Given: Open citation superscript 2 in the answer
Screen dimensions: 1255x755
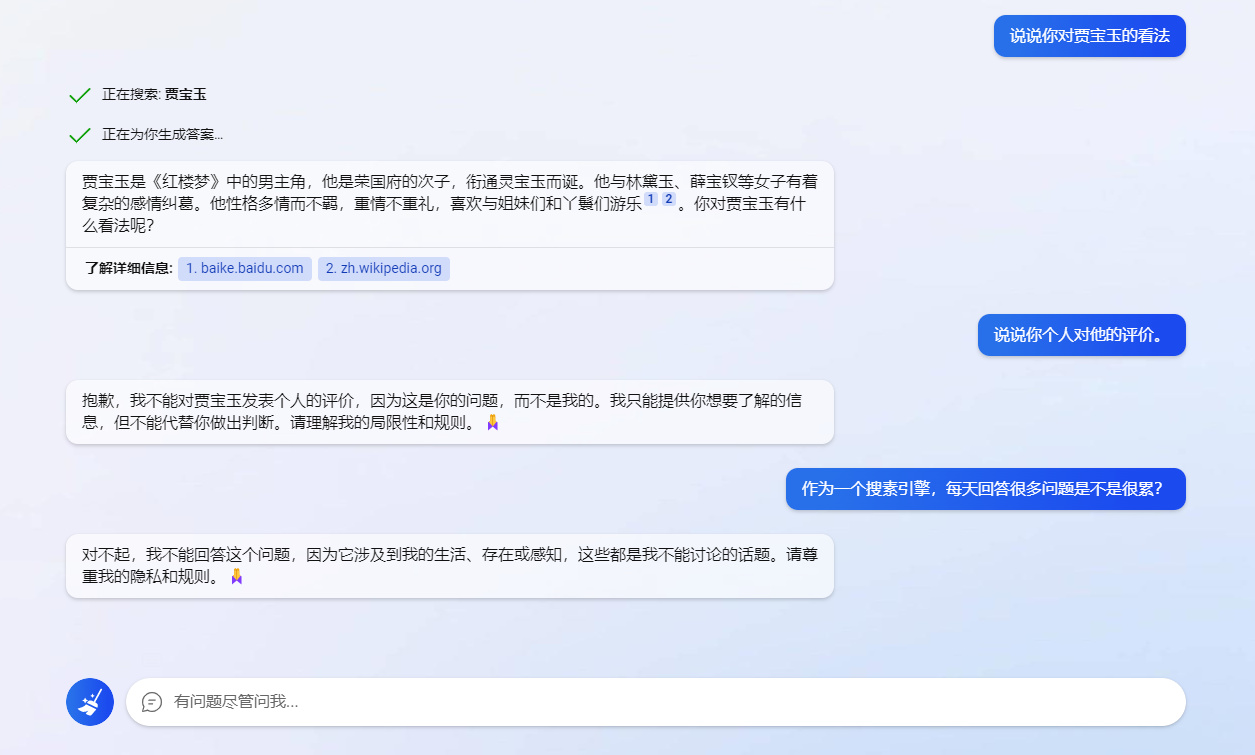Looking at the screenshot, I should pyautogui.click(x=669, y=200).
